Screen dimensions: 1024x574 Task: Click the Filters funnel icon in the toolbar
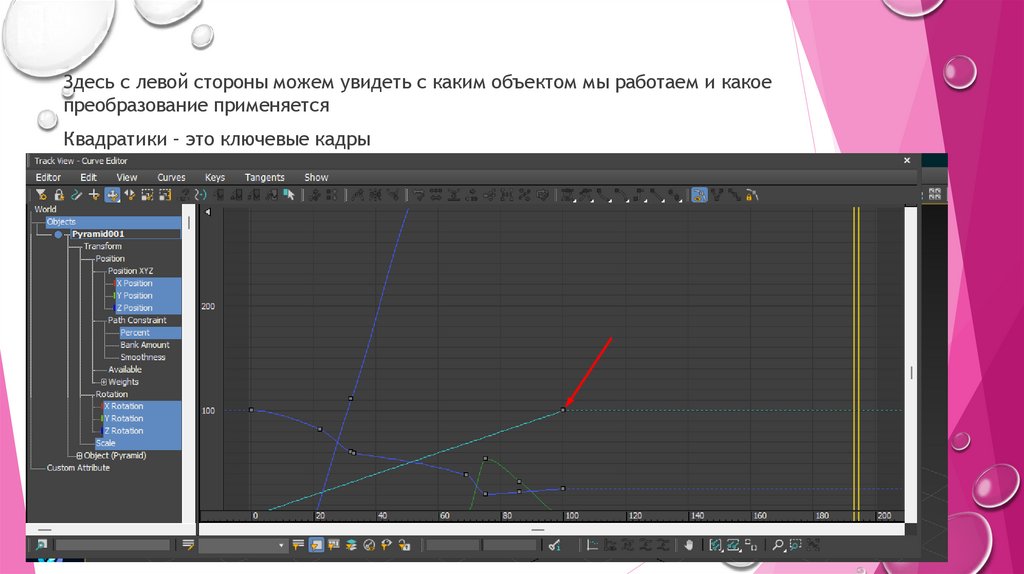(x=41, y=195)
